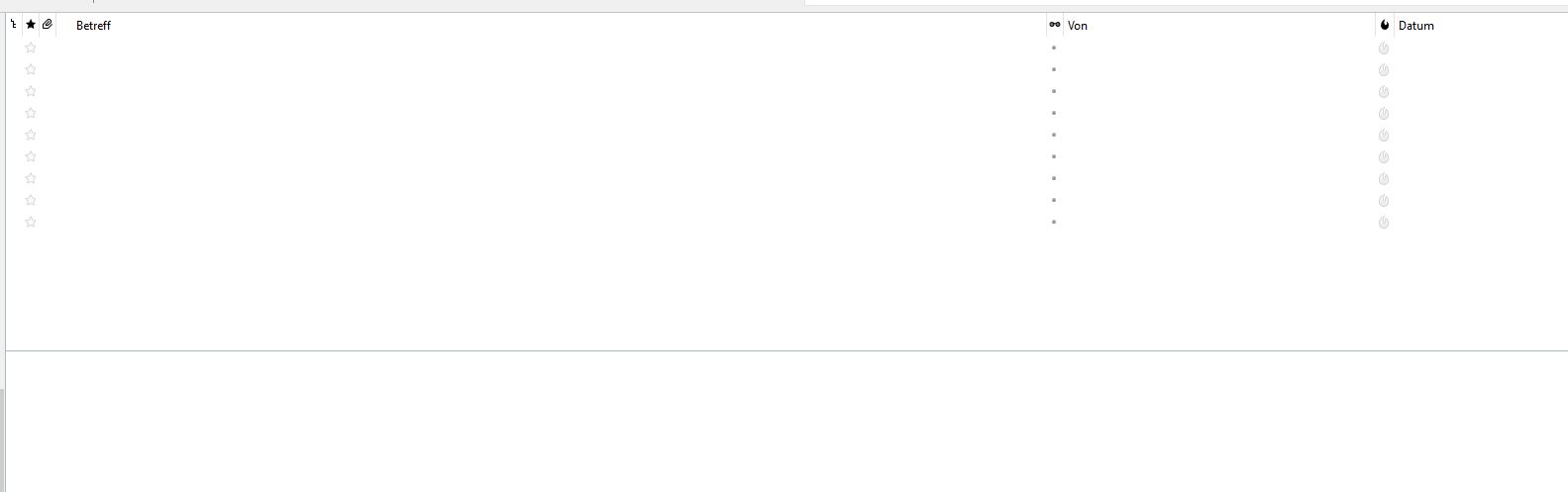Mark the first message as junk

(1384, 48)
